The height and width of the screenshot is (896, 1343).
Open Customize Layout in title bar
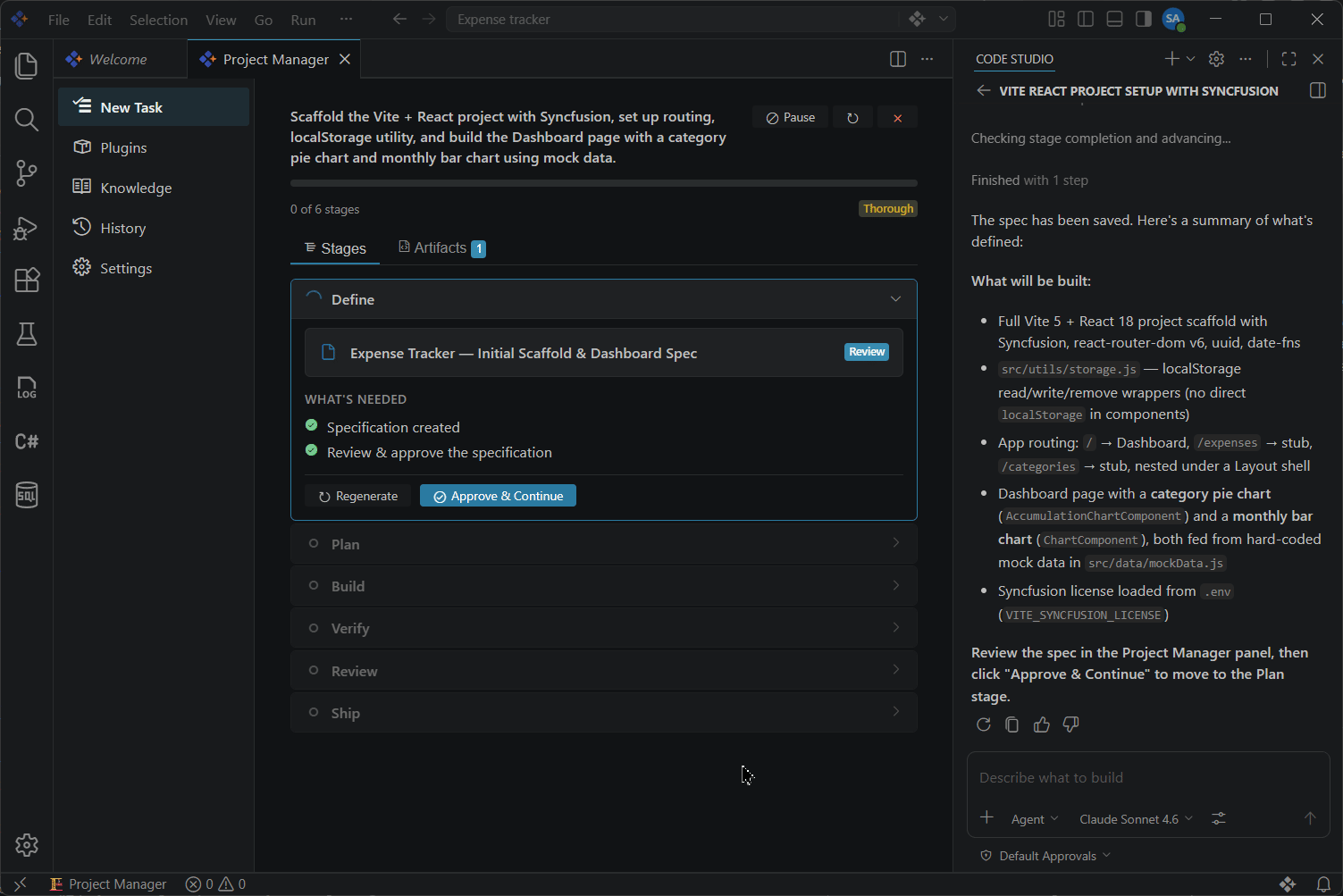point(1056,19)
